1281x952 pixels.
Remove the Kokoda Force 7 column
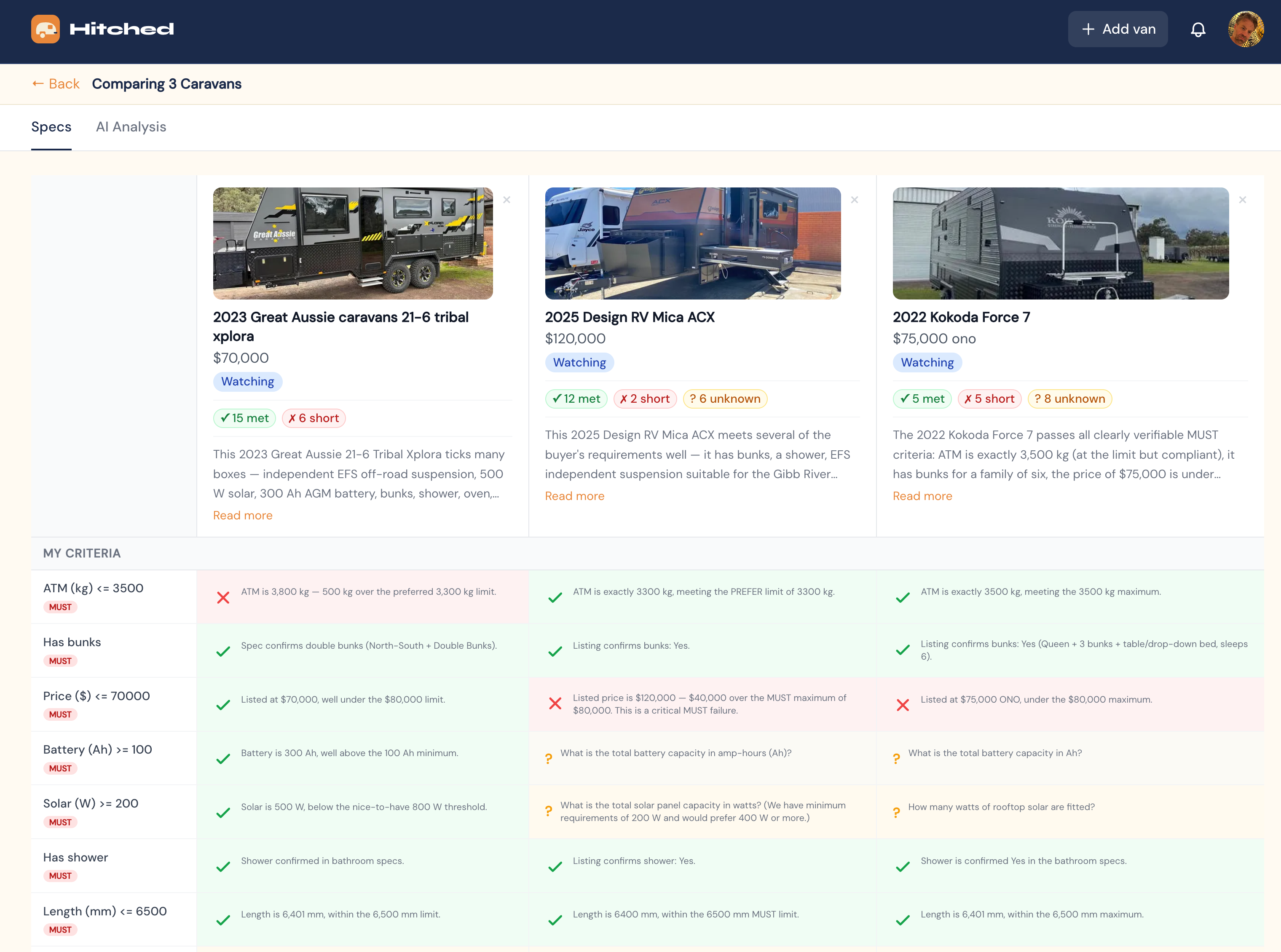click(1242, 200)
